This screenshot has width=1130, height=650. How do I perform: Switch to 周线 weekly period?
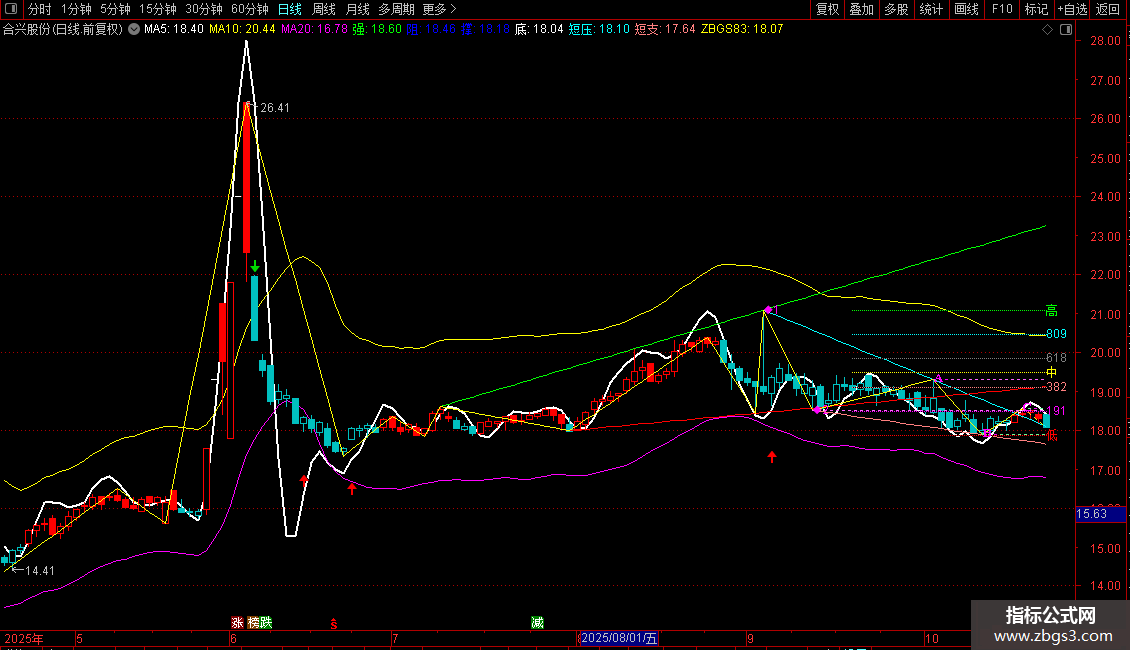point(324,9)
